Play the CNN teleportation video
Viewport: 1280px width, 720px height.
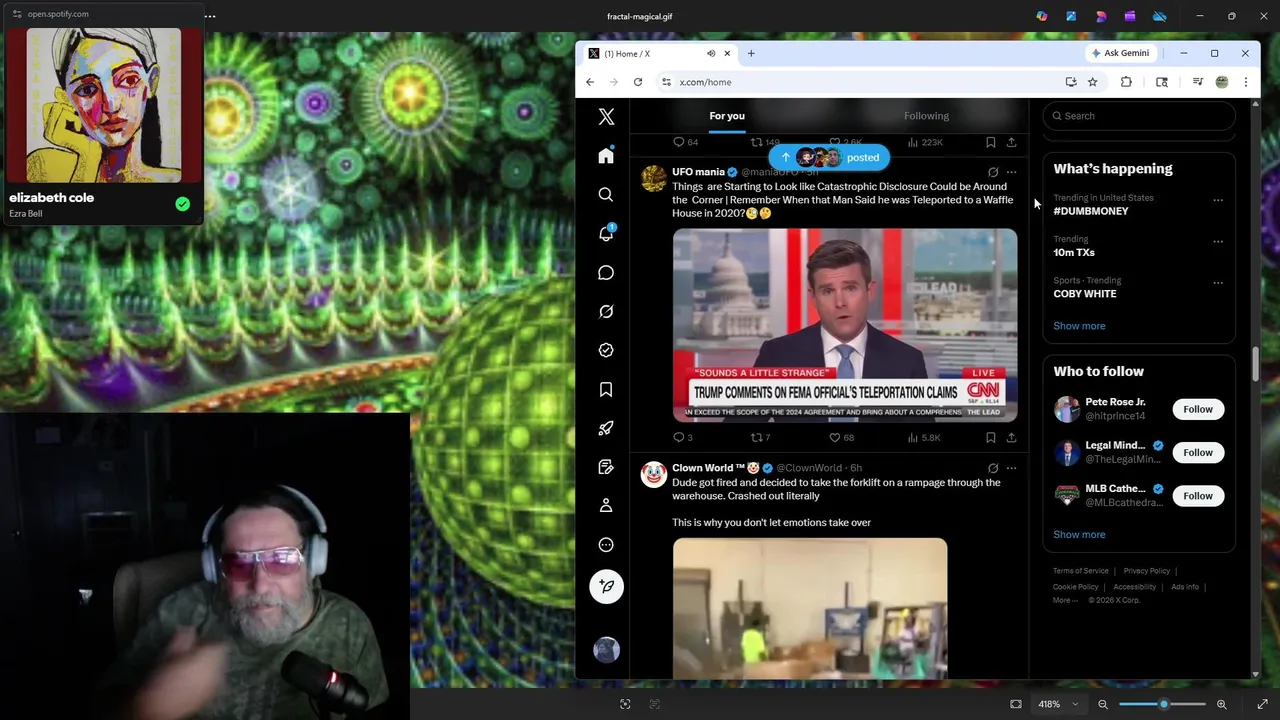pyautogui.click(x=845, y=325)
